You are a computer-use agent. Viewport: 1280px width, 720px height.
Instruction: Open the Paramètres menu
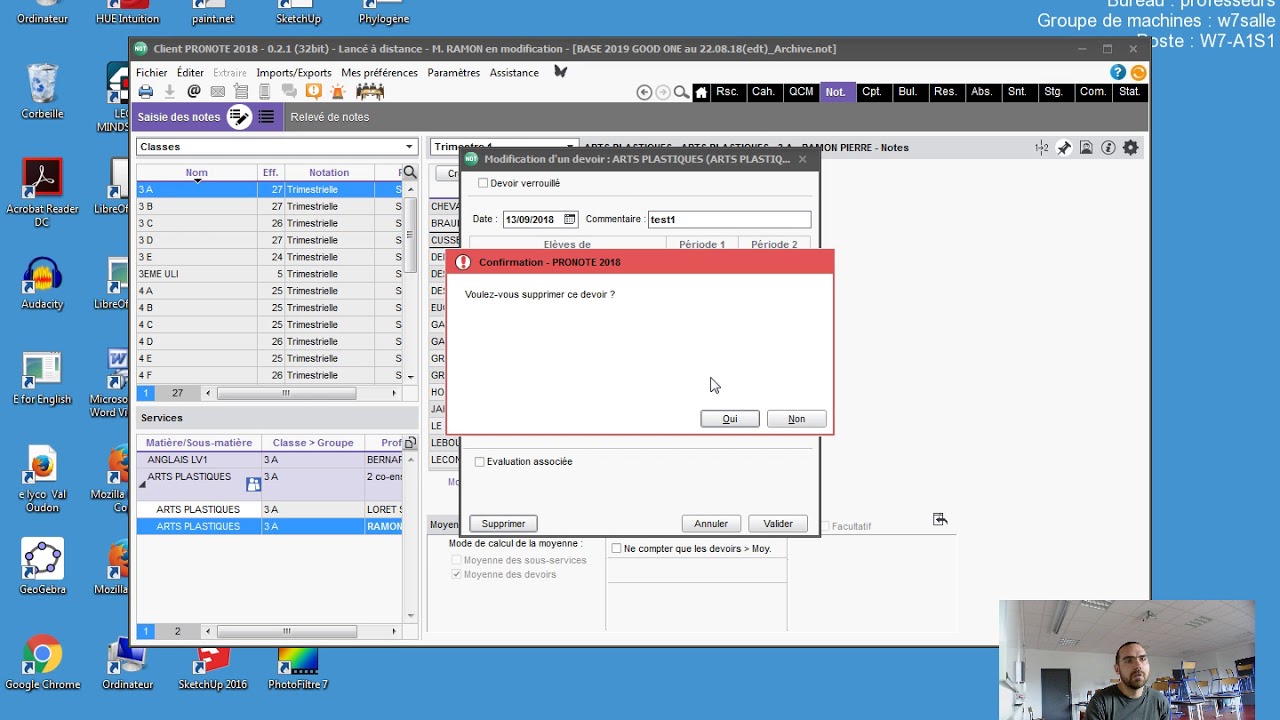point(453,72)
